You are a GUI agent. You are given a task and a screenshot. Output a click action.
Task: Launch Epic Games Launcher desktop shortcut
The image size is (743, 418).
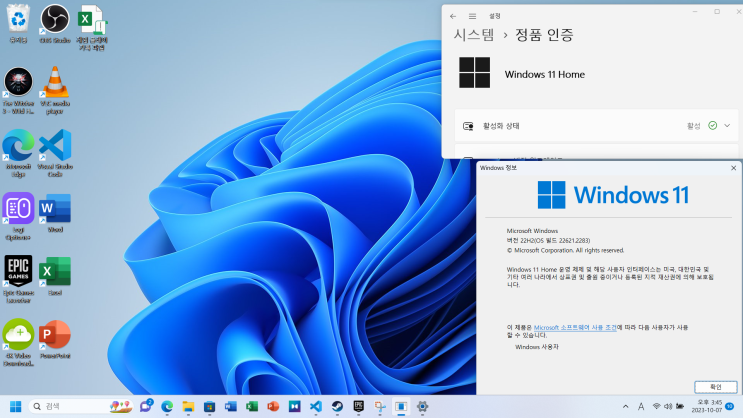pyautogui.click(x=18, y=280)
